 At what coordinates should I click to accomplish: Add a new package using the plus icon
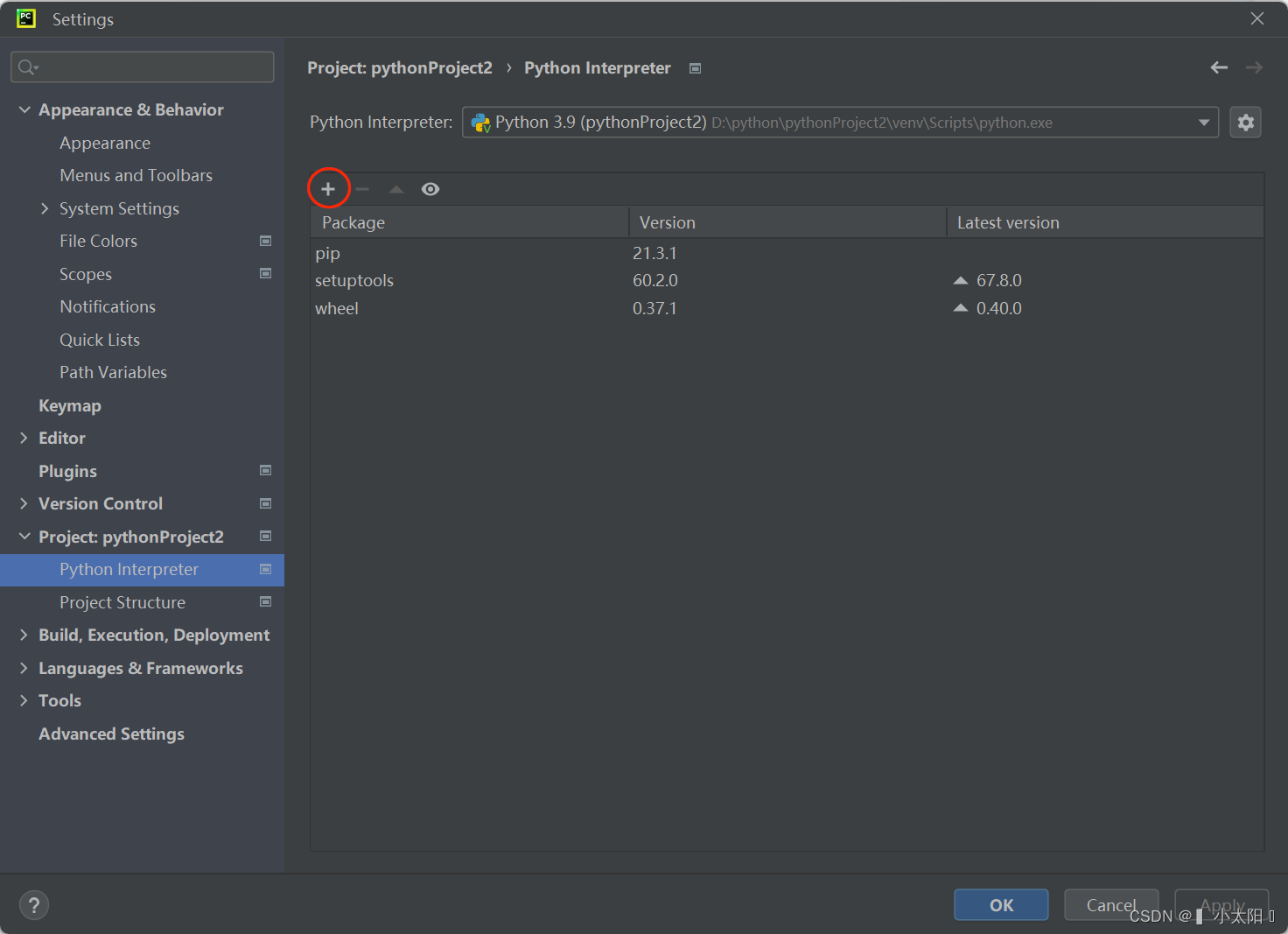[x=328, y=188]
